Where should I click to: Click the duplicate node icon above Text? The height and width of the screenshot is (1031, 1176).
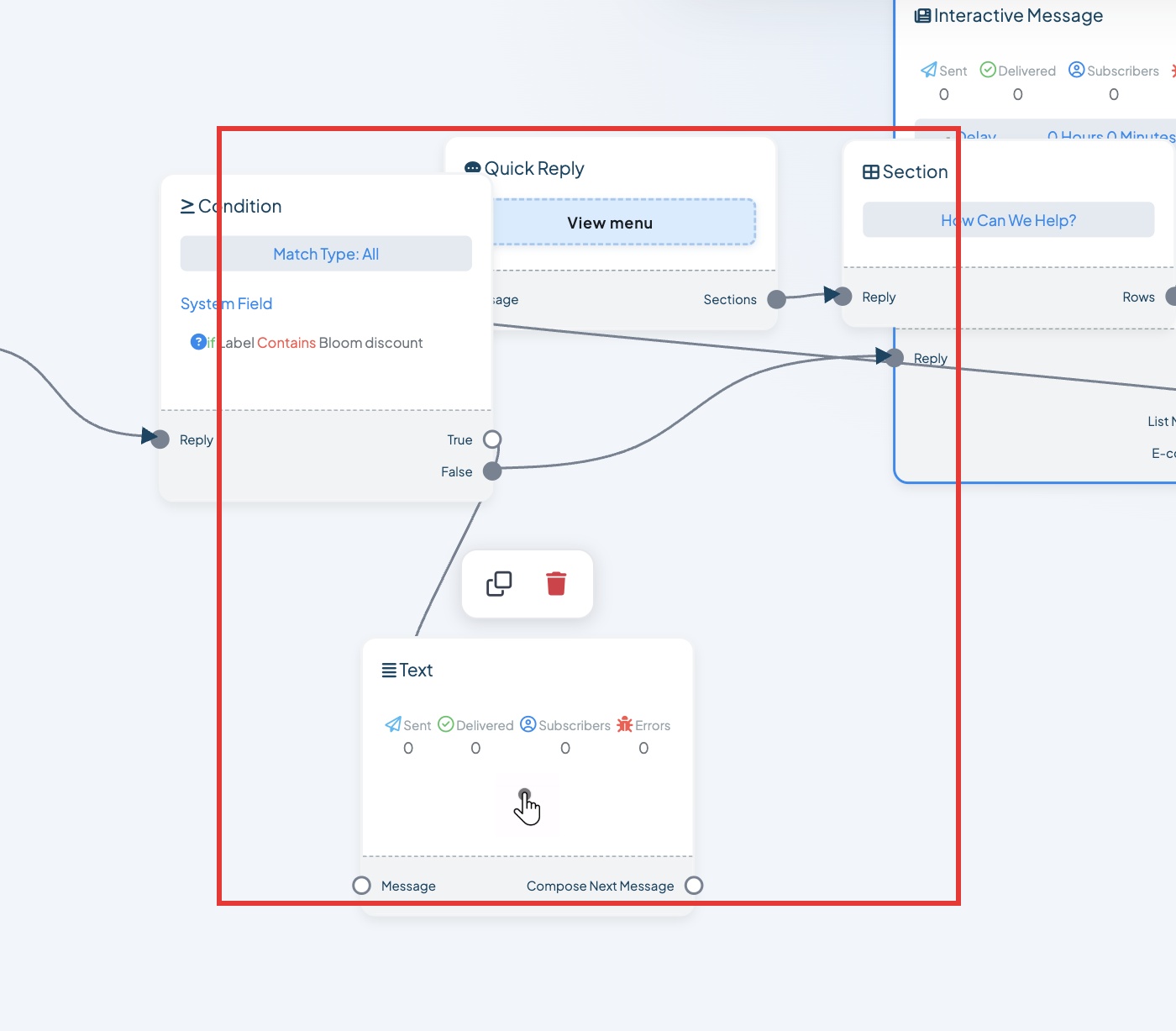pos(499,583)
